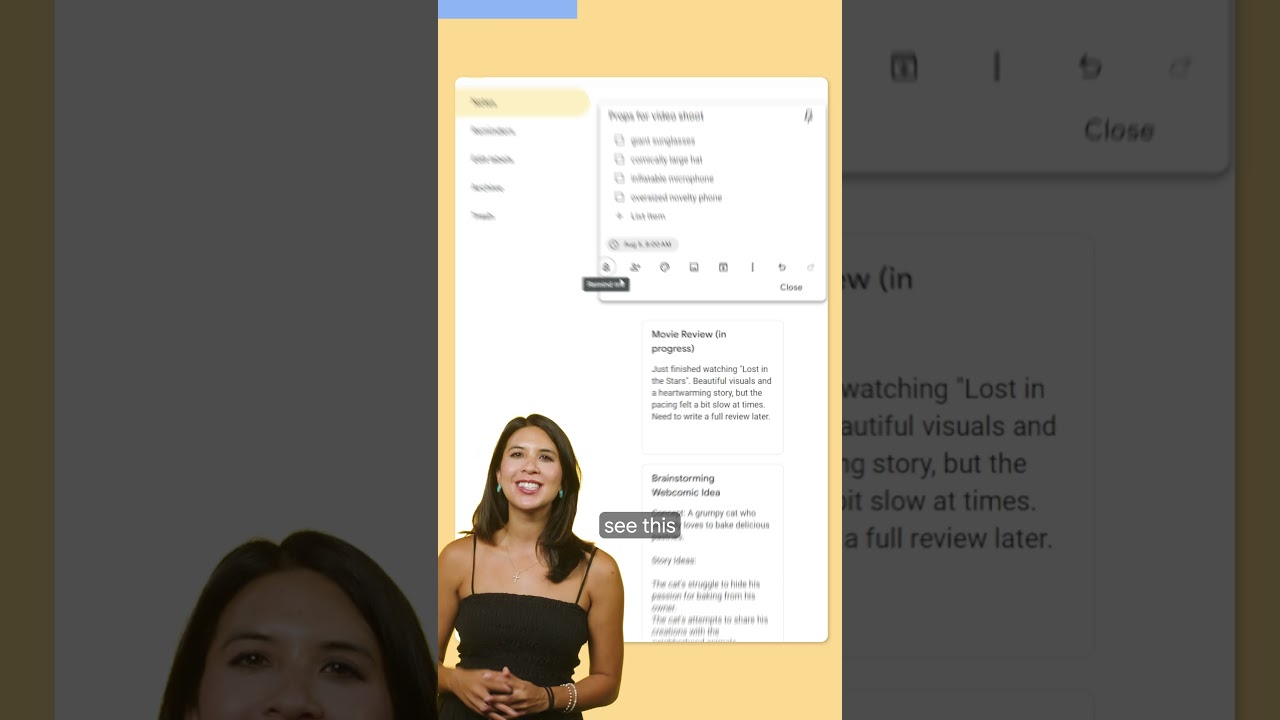The width and height of the screenshot is (1280, 720).
Task: Click the Props for video shoot title
Action: (x=656, y=116)
